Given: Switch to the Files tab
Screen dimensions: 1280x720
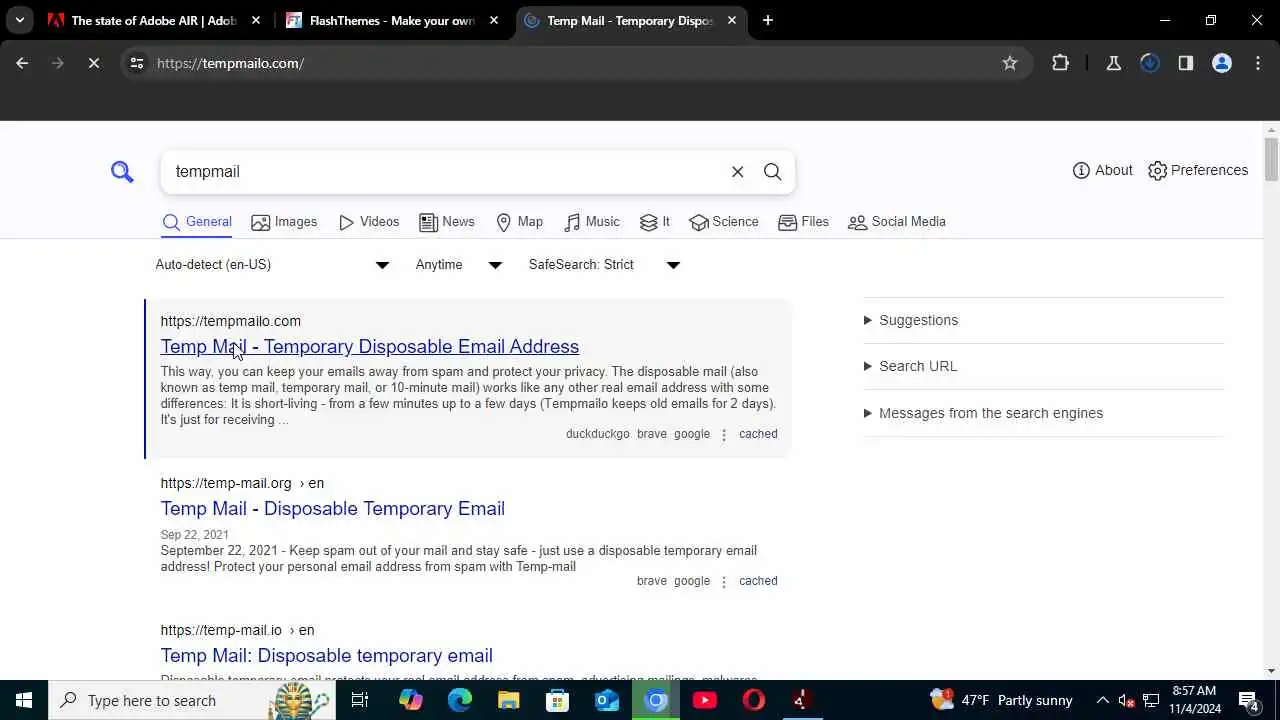Looking at the screenshot, I should click(x=803, y=222).
